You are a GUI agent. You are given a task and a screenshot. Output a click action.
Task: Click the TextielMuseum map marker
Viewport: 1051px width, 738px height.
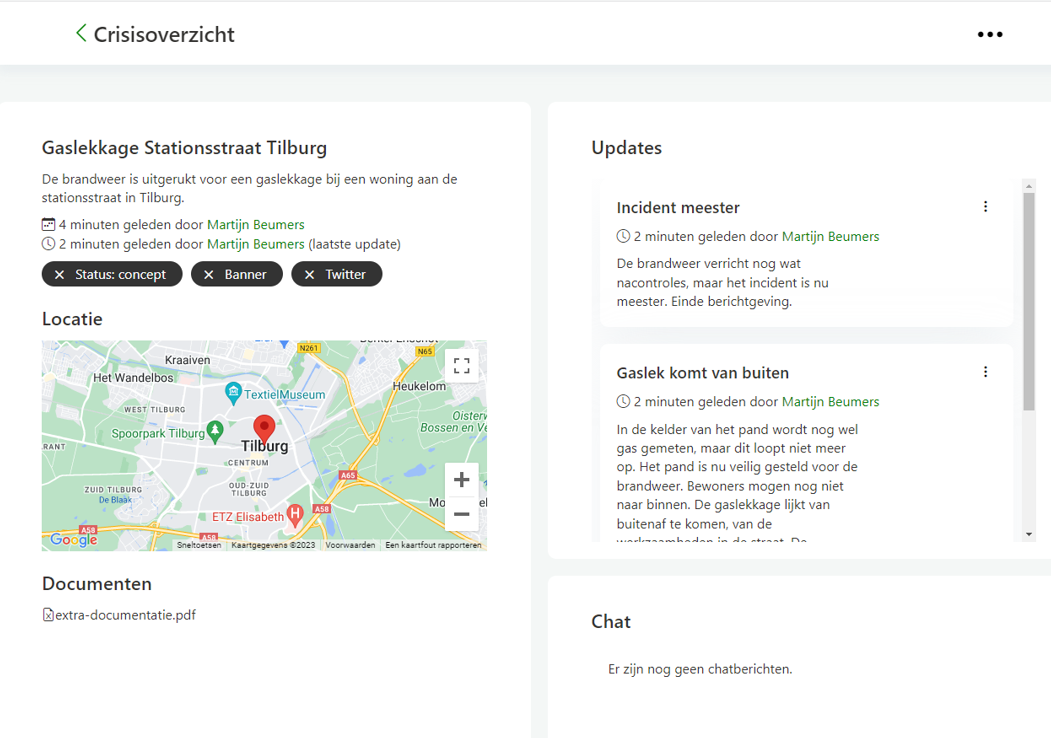tap(233, 392)
